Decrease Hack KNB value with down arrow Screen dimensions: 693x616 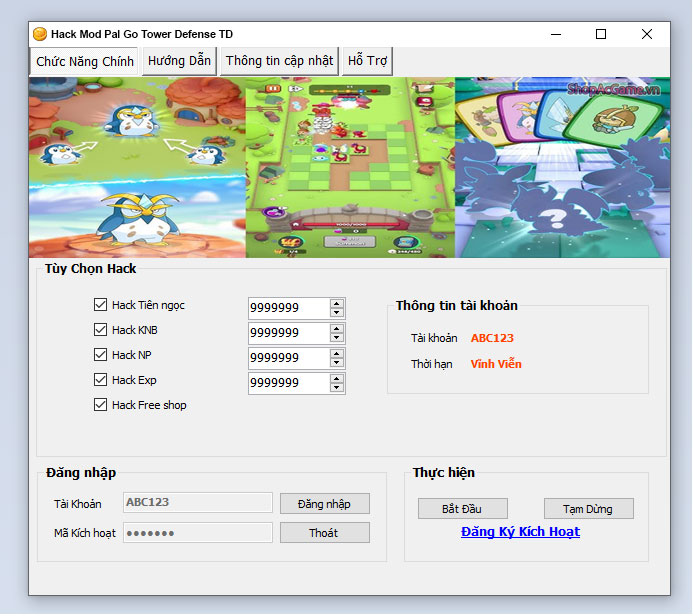[337, 338]
